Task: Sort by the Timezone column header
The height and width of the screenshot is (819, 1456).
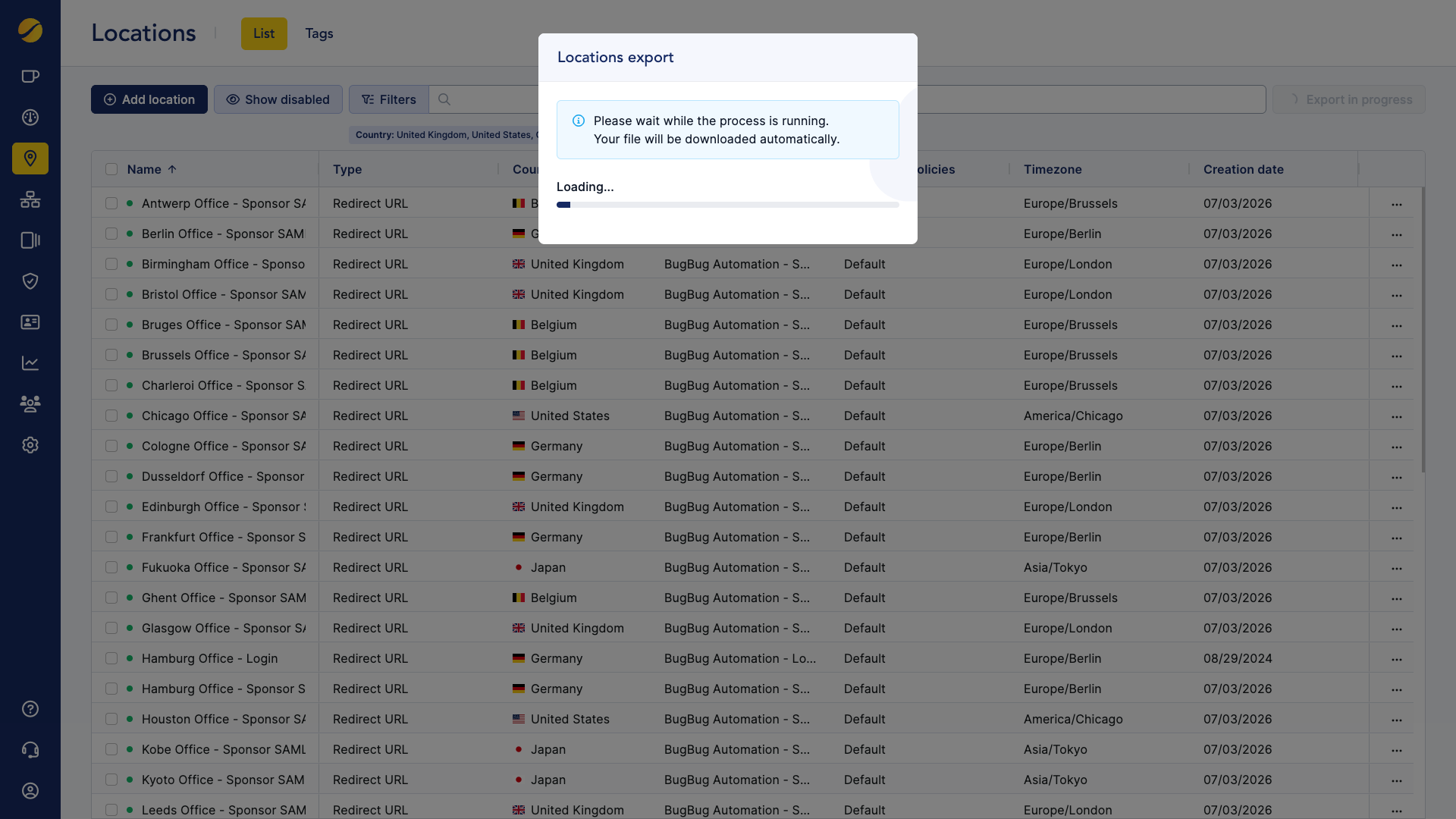Action: [x=1053, y=169]
